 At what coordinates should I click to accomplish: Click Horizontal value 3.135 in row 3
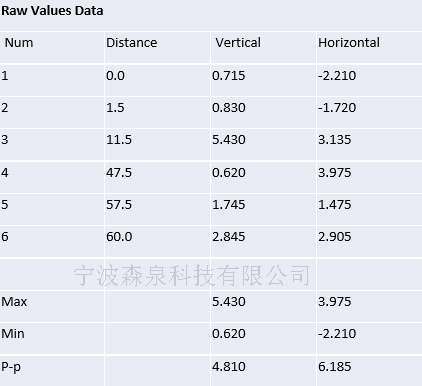(335, 139)
